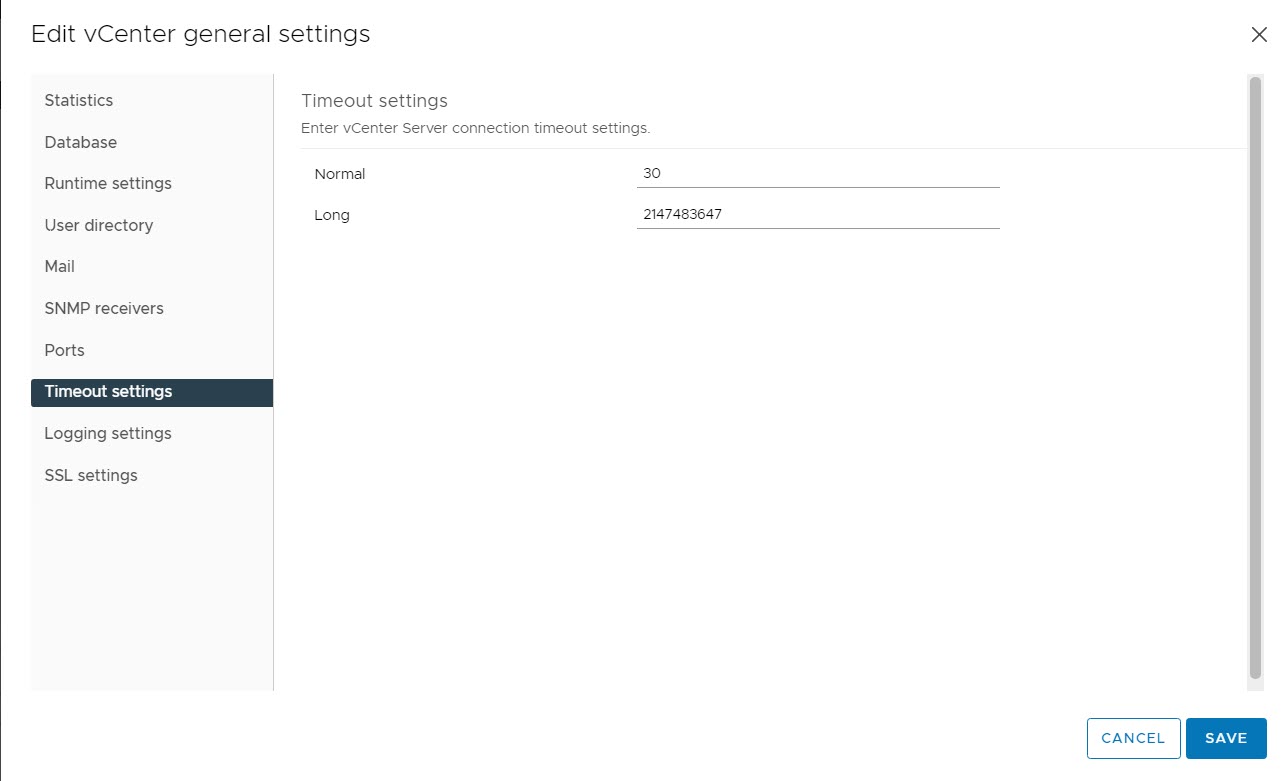This screenshot has height=781, width=1286.
Task: Open the Logging settings section
Action: point(108,433)
